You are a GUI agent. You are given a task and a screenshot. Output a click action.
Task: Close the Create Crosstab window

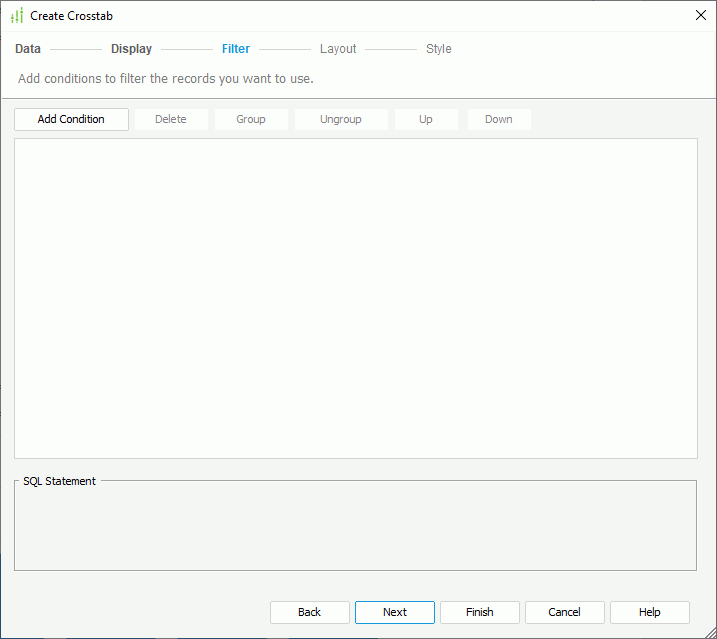[701, 15]
